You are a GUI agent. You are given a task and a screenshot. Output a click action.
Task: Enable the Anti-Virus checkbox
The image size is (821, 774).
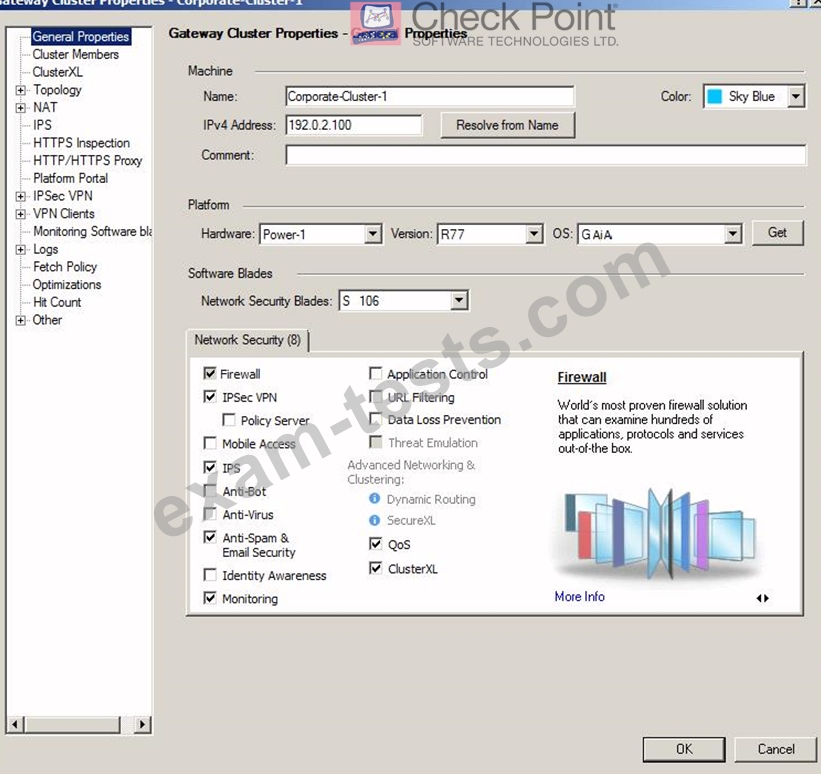[x=210, y=514]
